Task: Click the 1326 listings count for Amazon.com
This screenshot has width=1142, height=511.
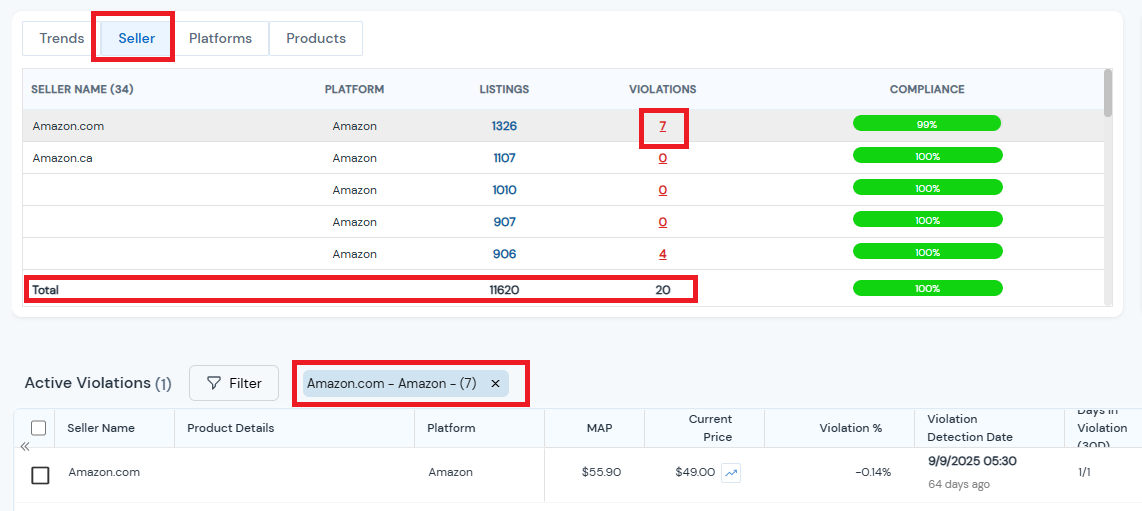Action: (x=504, y=126)
